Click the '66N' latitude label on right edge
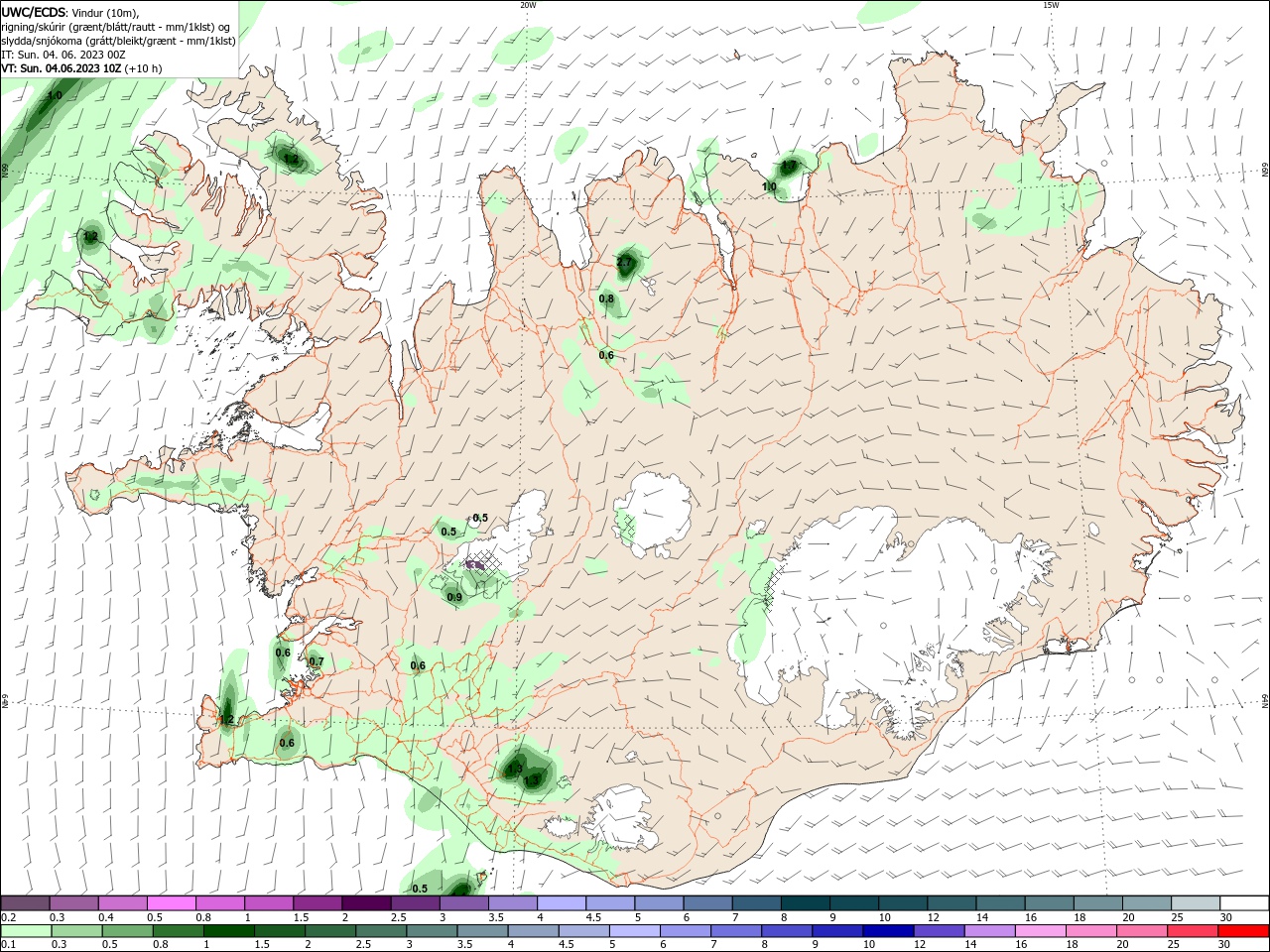Image resolution: width=1270 pixels, height=952 pixels. (x=1265, y=171)
